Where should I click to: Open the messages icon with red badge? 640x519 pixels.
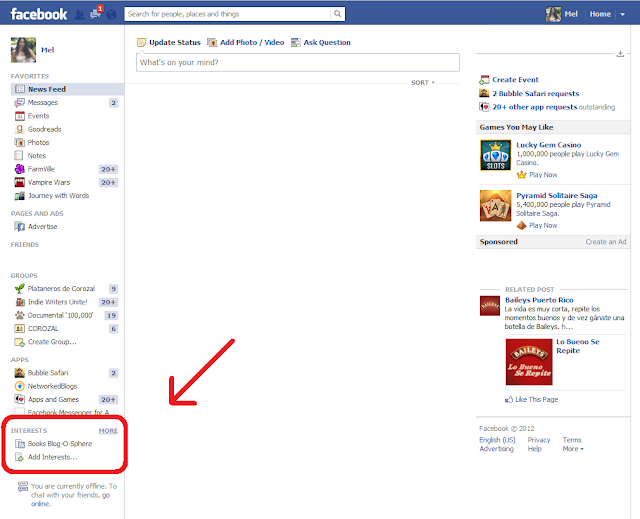[x=96, y=13]
